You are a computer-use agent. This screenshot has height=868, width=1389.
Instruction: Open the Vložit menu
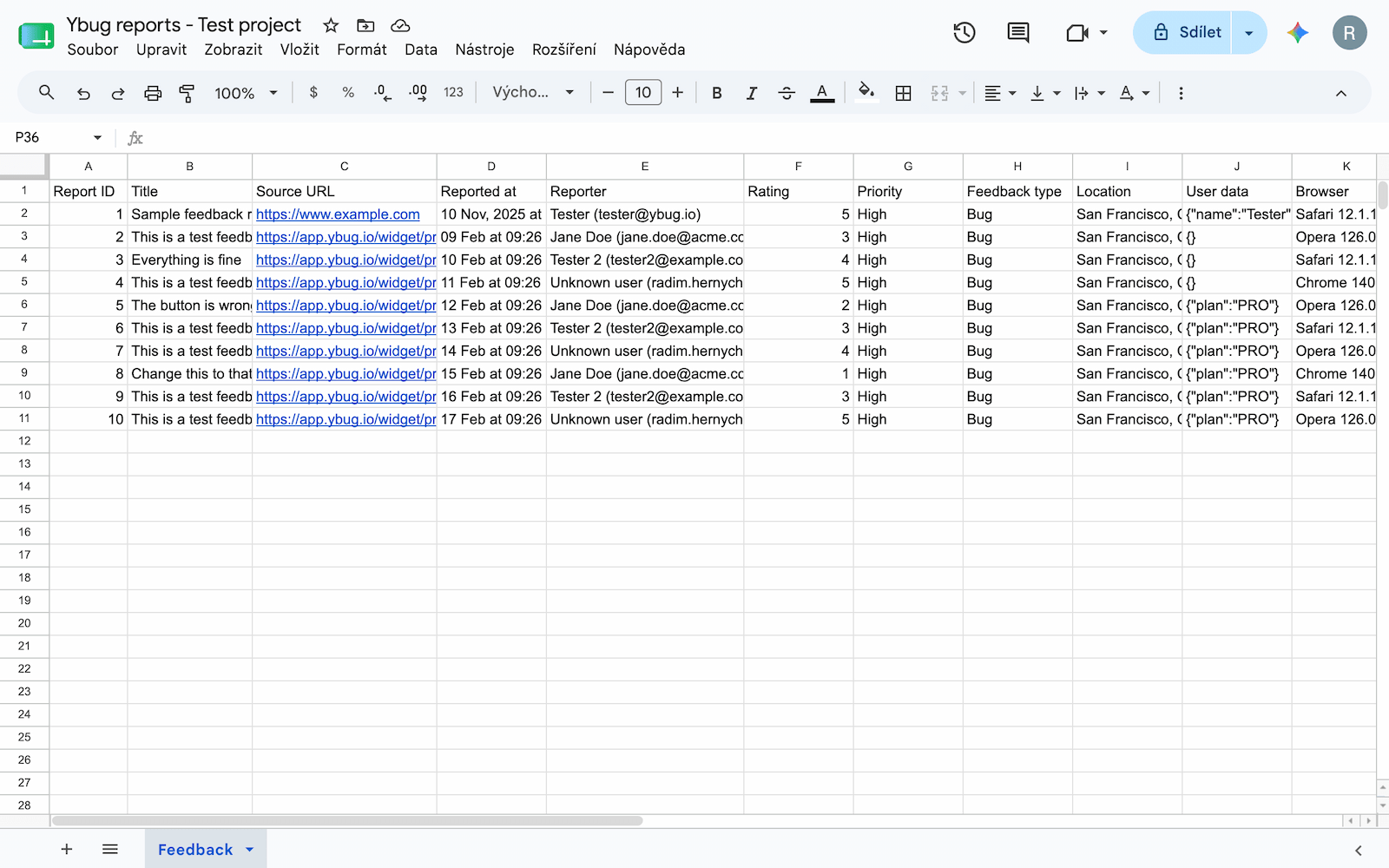tap(300, 49)
